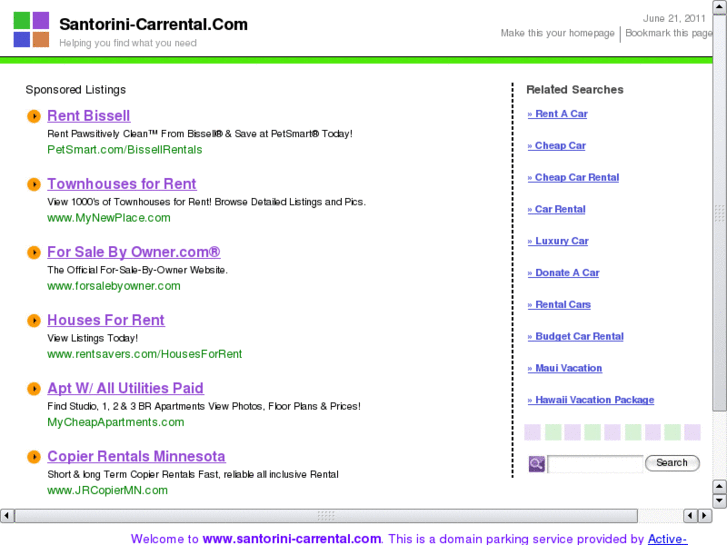
Task: Click the Santorini-Carrental.Com site title
Action: pos(153,25)
